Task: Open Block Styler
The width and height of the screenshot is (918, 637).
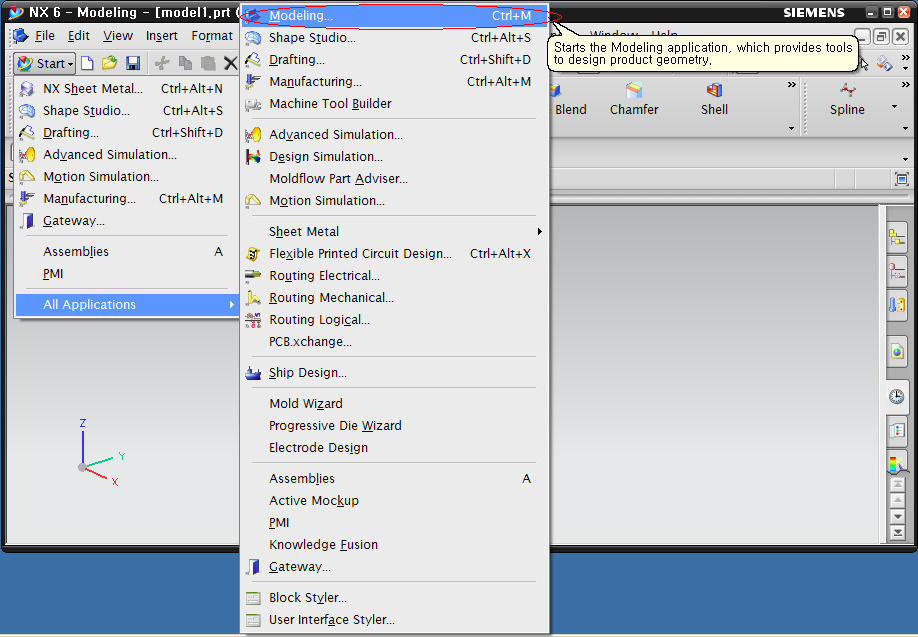Action: click(396, 598)
